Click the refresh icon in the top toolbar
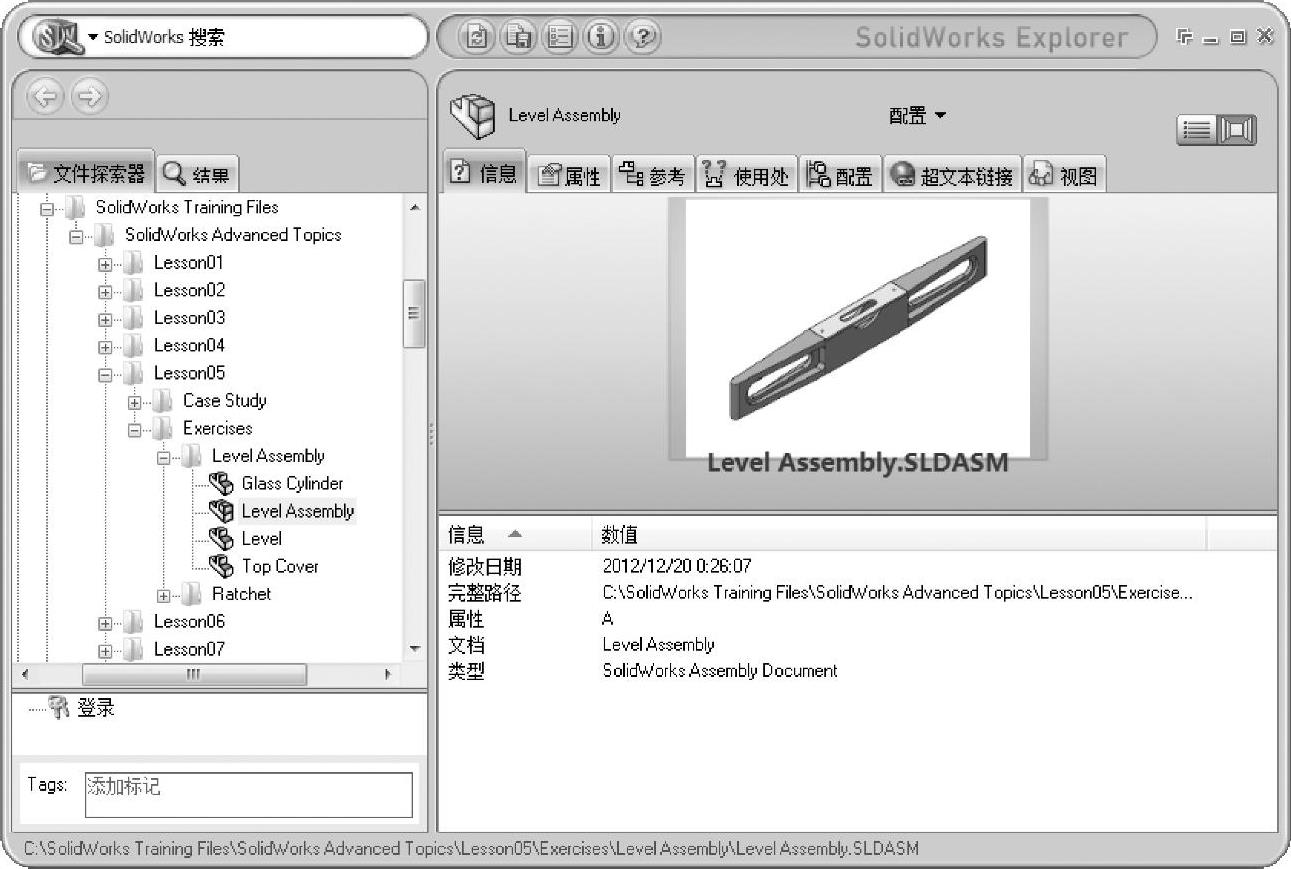The image size is (1291, 869). pyautogui.click(x=476, y=38)
